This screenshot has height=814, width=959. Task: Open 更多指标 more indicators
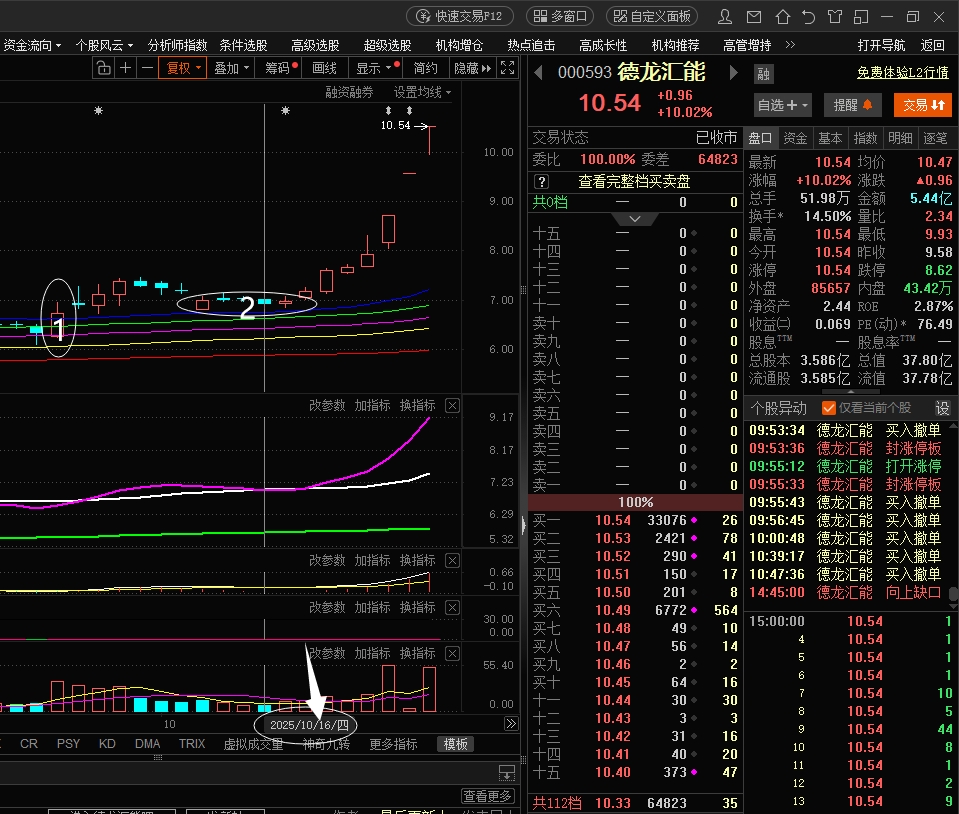[x=393, y=744]
